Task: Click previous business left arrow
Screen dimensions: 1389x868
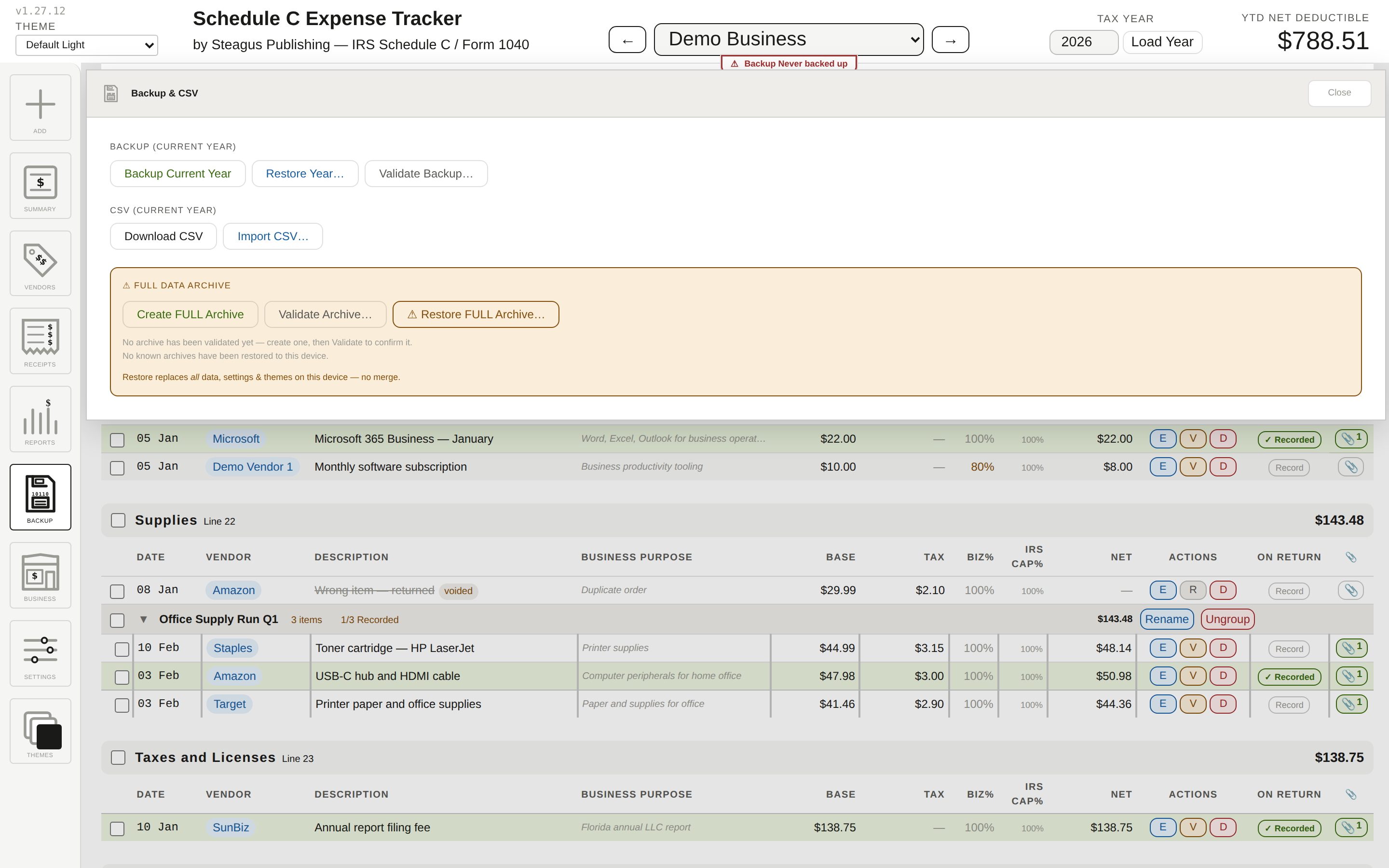Action: pos(627,40)
